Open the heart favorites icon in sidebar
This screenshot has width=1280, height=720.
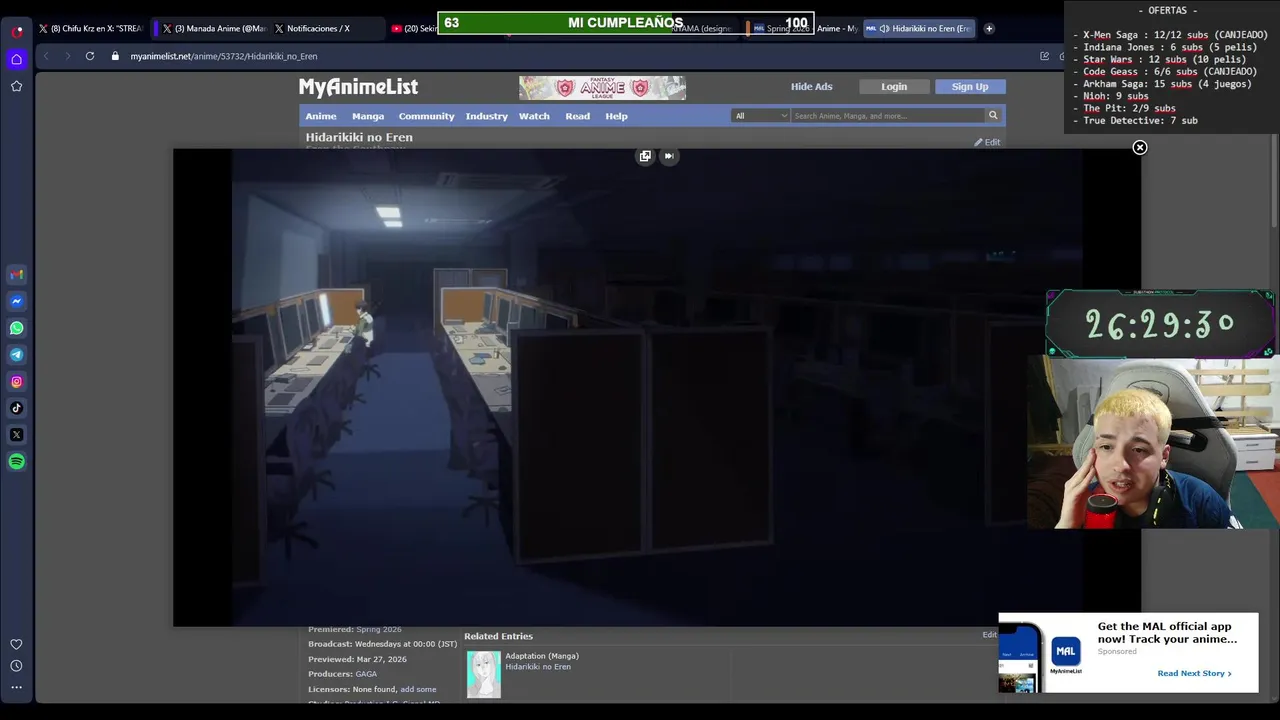[17, 644]
